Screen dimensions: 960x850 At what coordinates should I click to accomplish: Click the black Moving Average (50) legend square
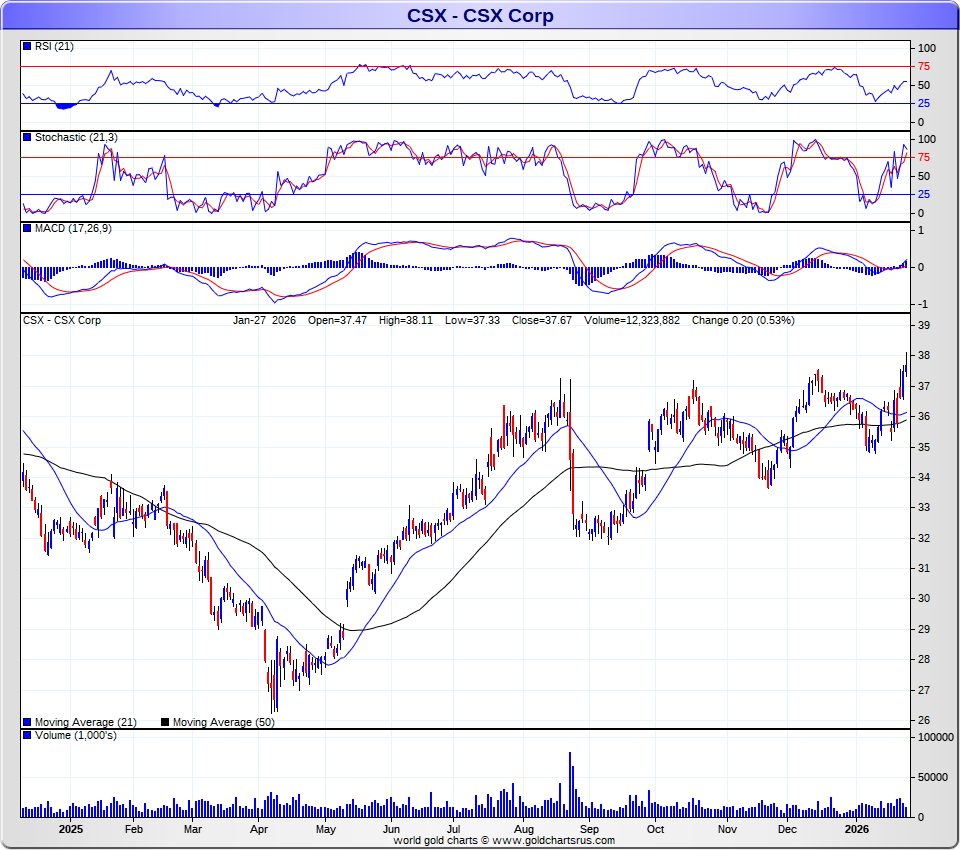[165, 722]
